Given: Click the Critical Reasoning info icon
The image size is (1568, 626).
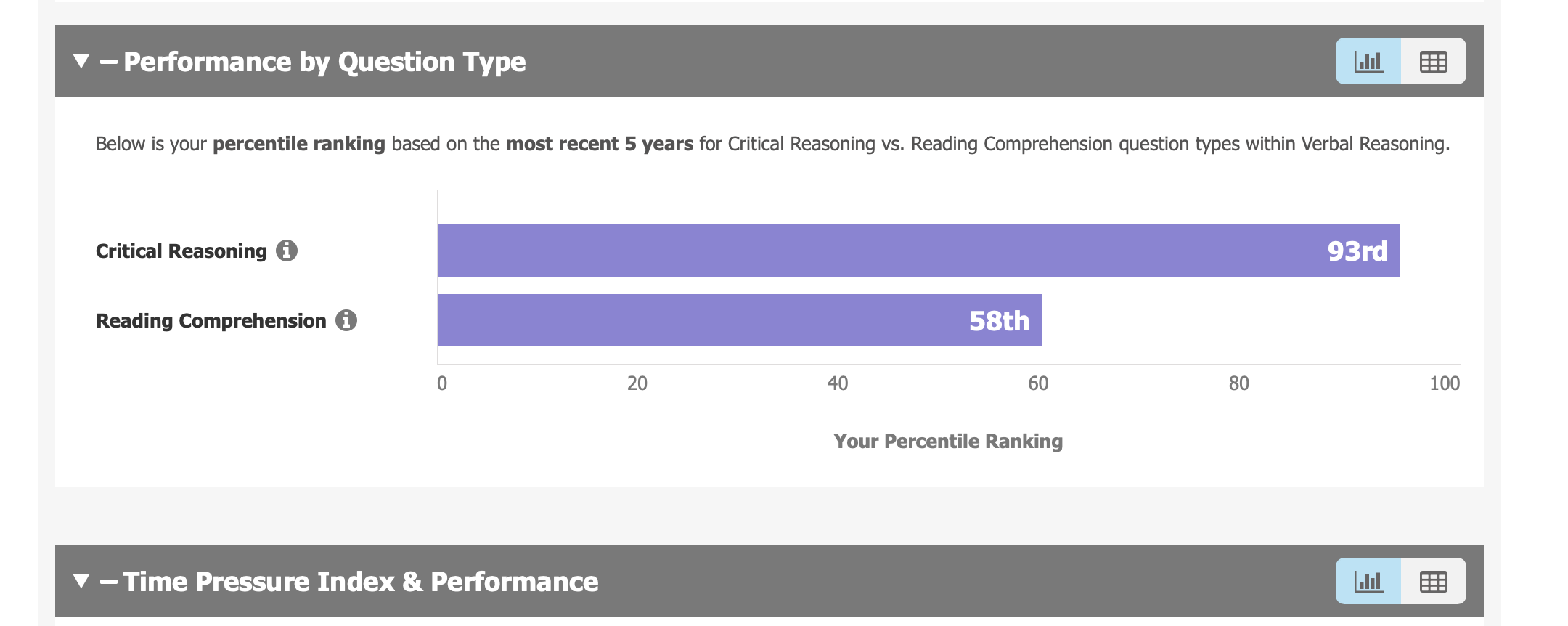Looking at the screenshot, I should (x=287, y=251).
